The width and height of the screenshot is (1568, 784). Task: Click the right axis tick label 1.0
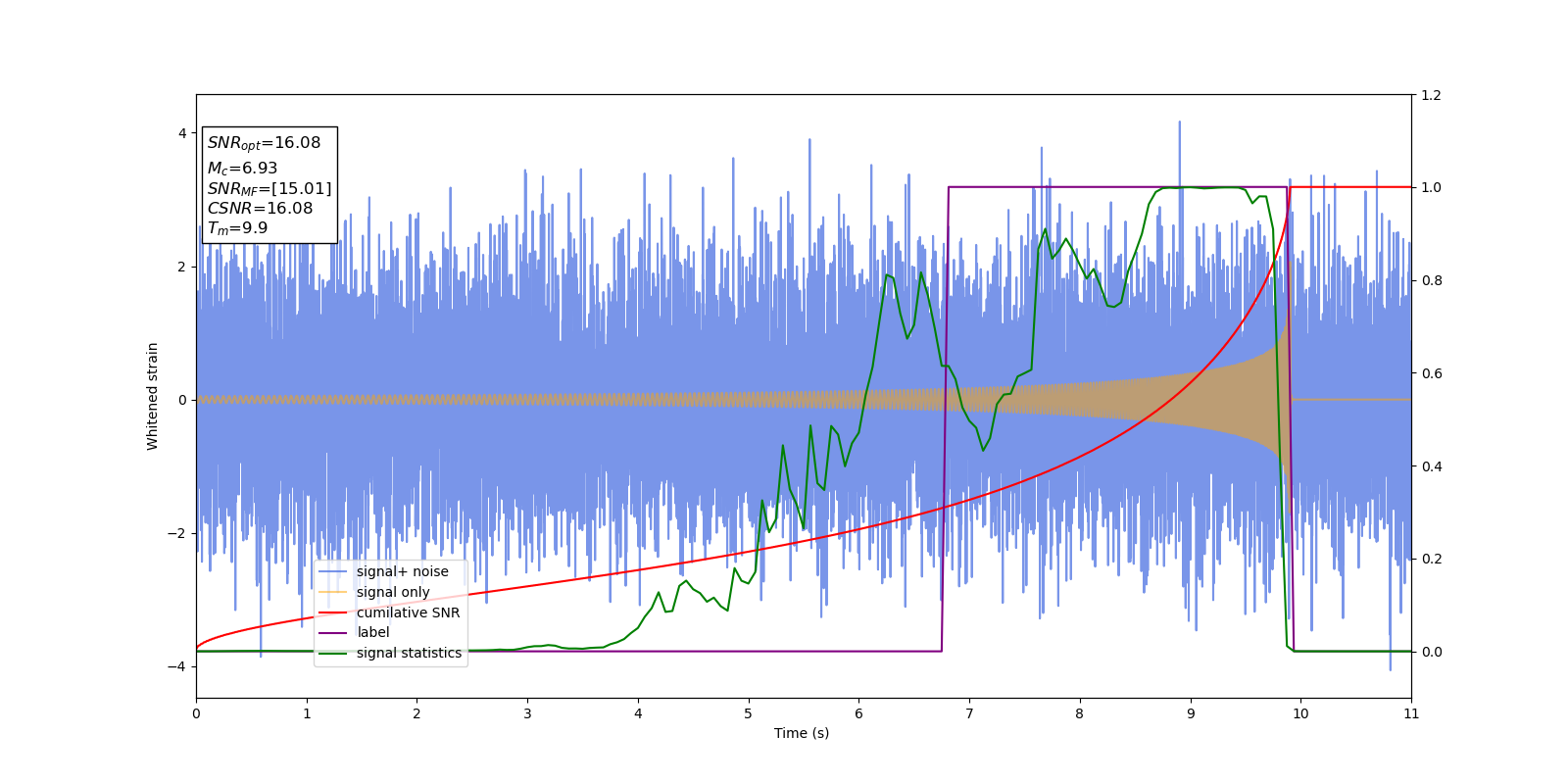1431,187
